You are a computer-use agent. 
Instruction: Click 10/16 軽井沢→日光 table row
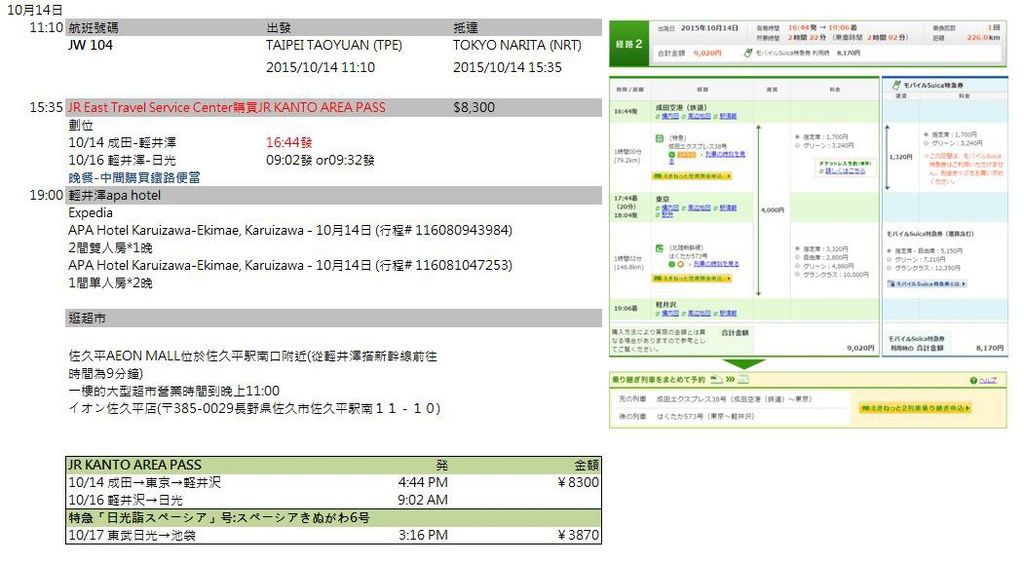(333, 500)
